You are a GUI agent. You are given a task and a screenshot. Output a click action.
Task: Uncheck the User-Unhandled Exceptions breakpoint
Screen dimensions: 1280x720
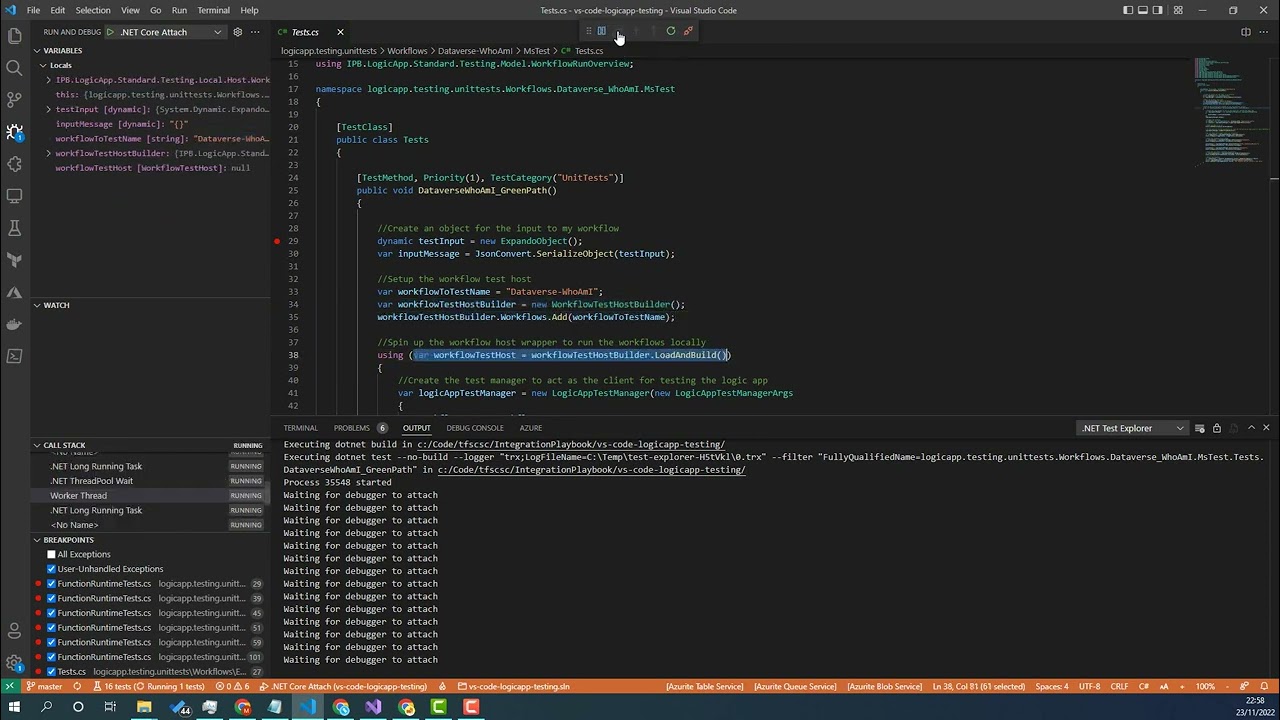point(51,569)
